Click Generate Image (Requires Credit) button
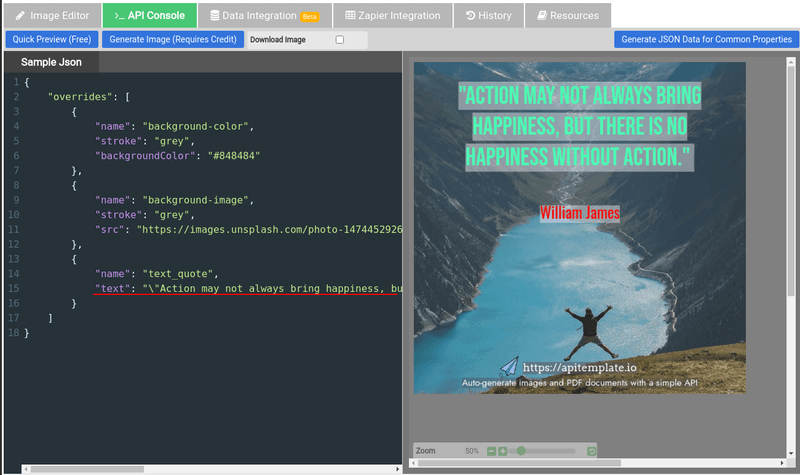This screenshot has width=800, height=475. [x=173, y=39]
